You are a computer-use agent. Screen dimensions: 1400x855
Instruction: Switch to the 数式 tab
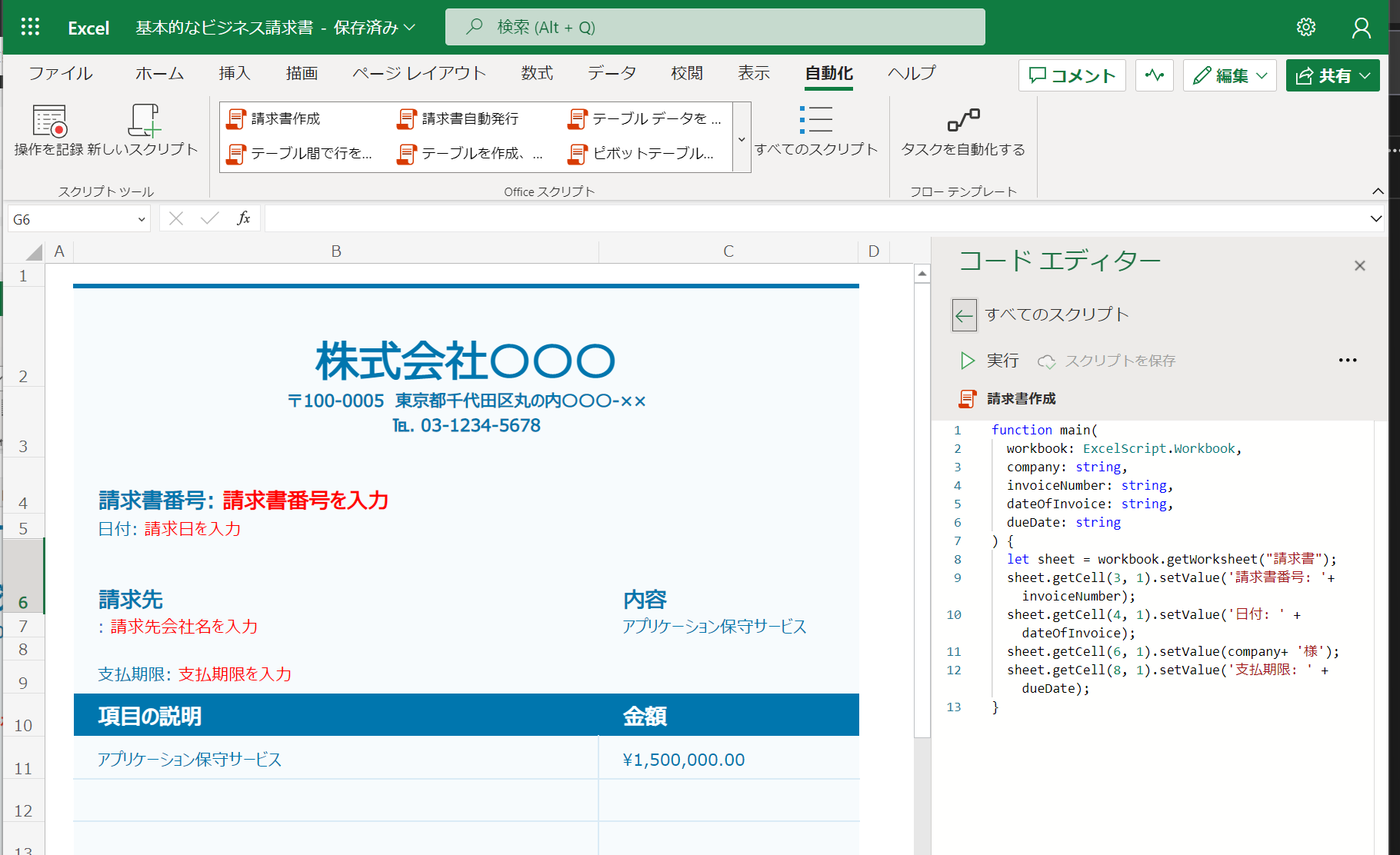(537, 73)
